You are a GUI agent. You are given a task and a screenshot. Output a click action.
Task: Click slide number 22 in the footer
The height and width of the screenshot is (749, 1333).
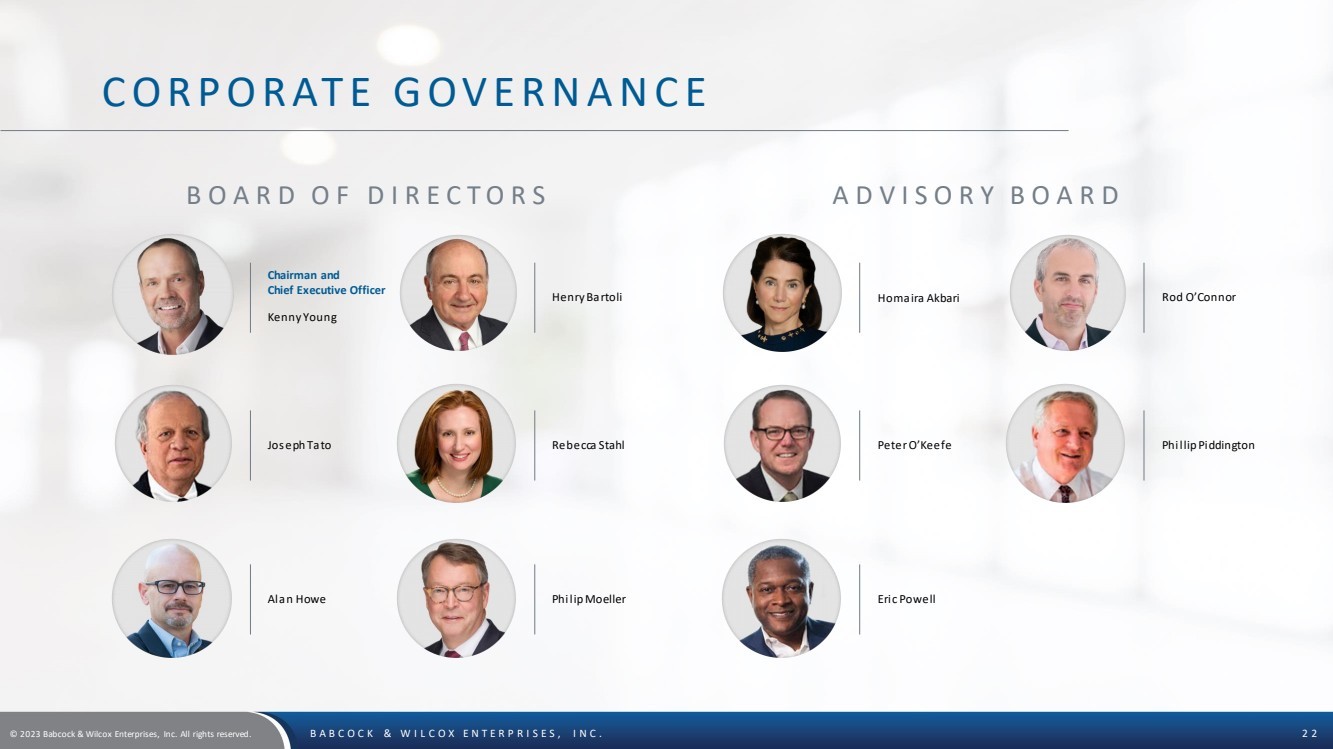point(1310,734)
